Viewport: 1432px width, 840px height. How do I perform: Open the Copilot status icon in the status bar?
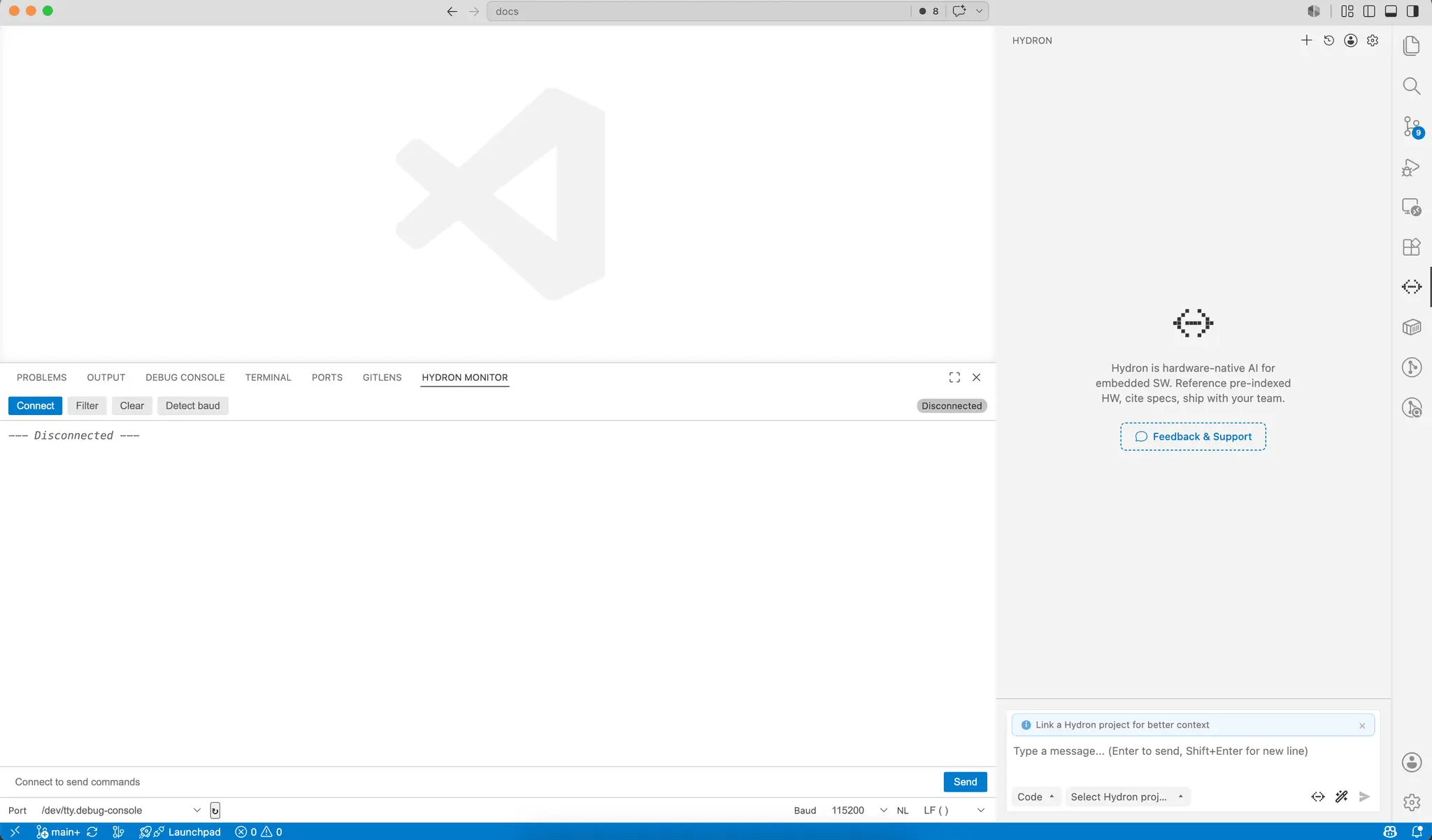pyautogui.click(x=1390, y=832)
